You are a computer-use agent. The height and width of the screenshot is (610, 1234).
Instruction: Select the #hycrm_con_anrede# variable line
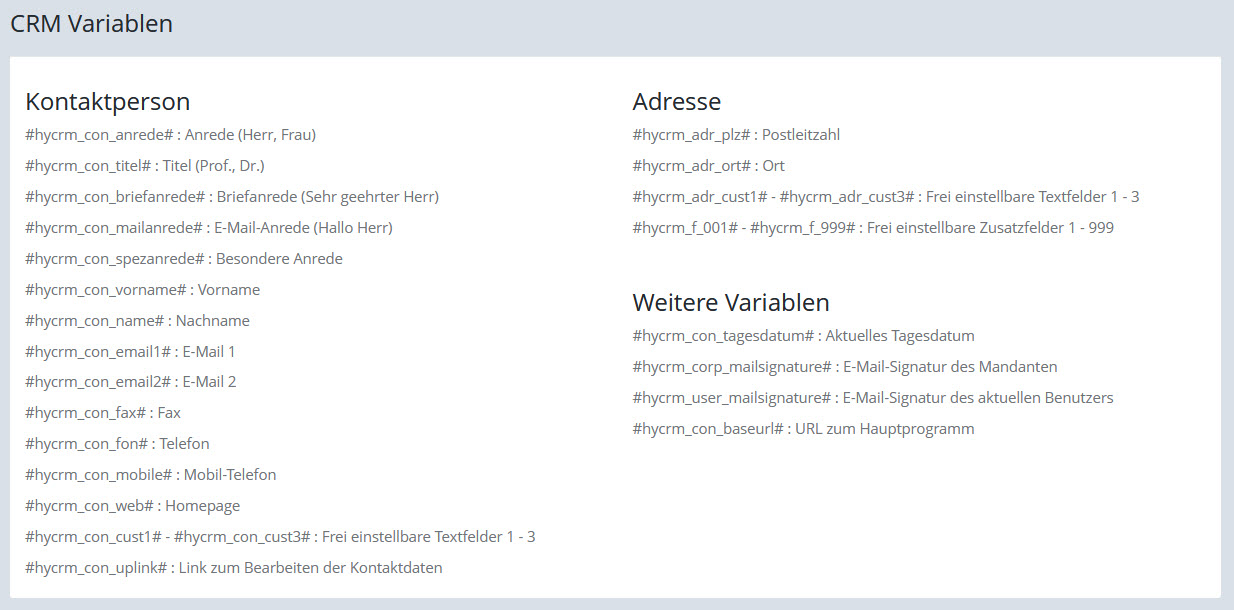tap(170, 135)
